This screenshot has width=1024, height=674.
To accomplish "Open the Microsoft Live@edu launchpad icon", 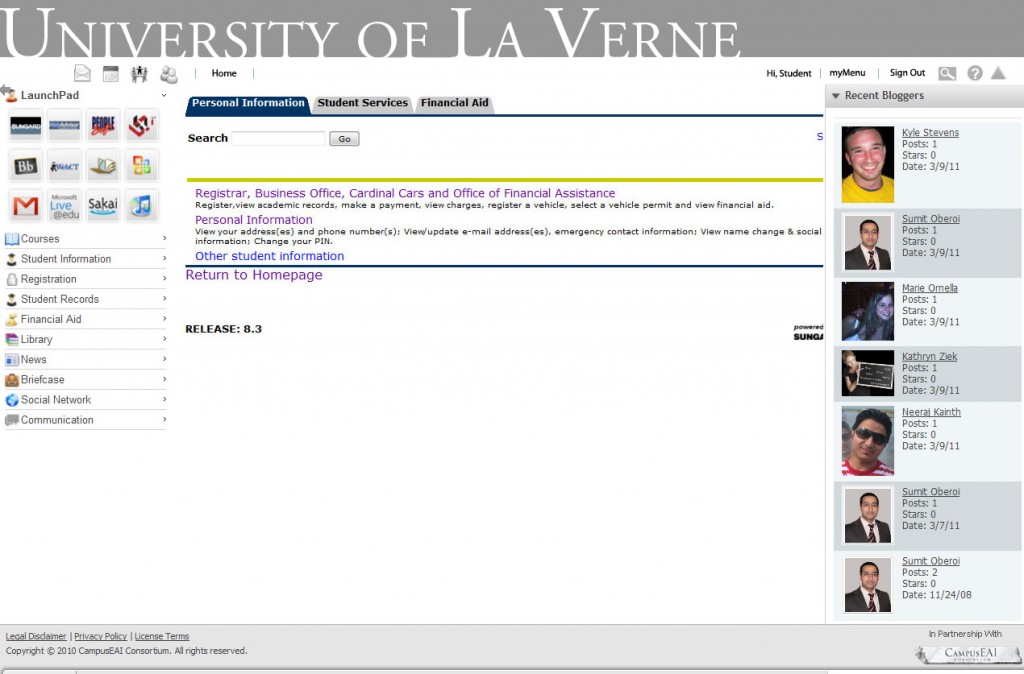I will pos(64,206).
